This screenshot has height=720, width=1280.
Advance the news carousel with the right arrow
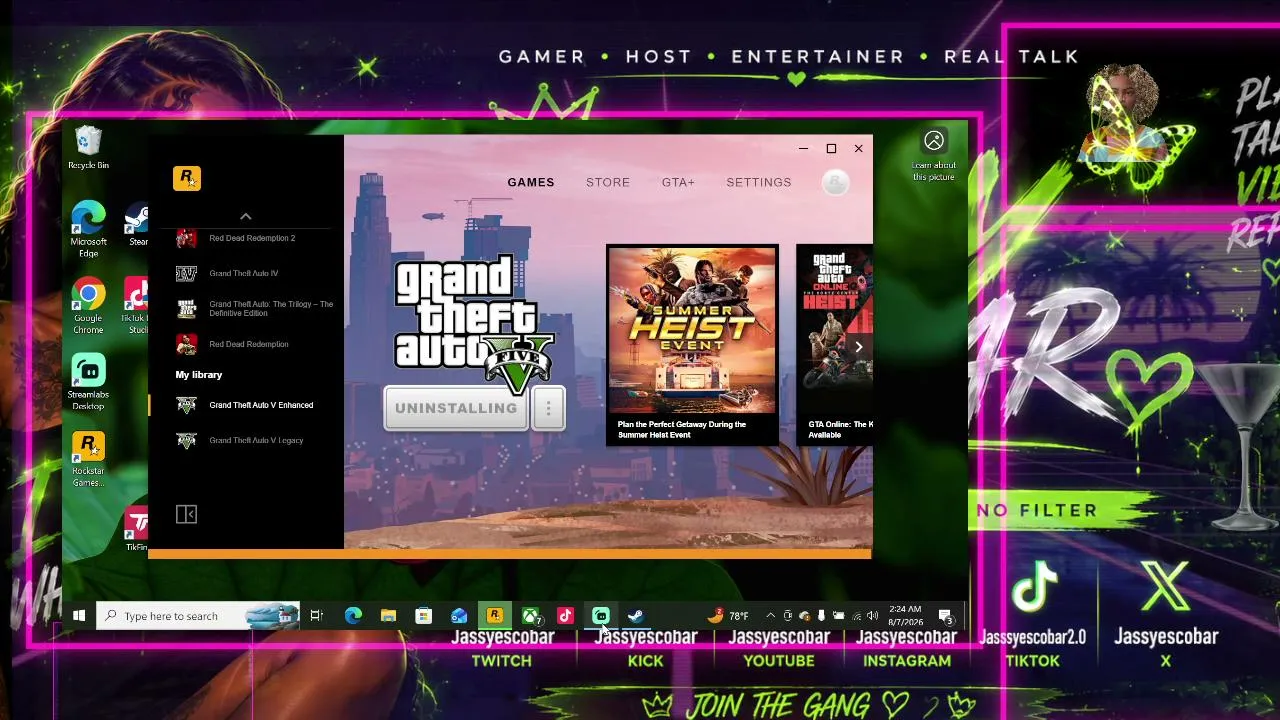(x=858, y=347)
